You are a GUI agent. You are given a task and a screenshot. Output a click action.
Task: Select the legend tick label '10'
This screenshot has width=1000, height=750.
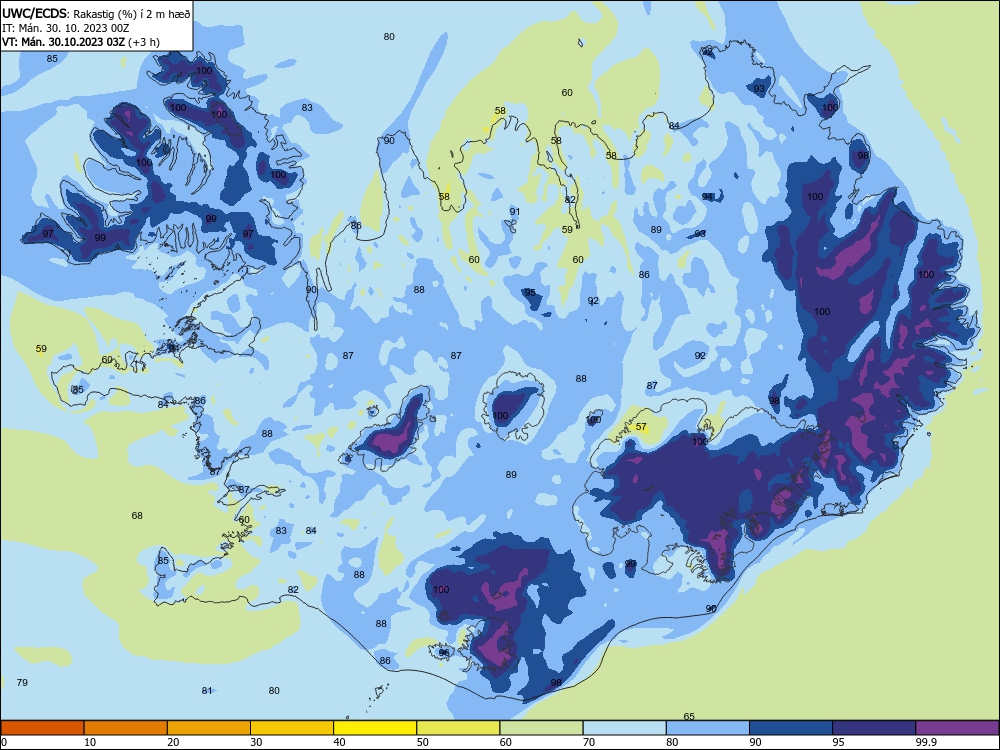click(x=90, y=742)
